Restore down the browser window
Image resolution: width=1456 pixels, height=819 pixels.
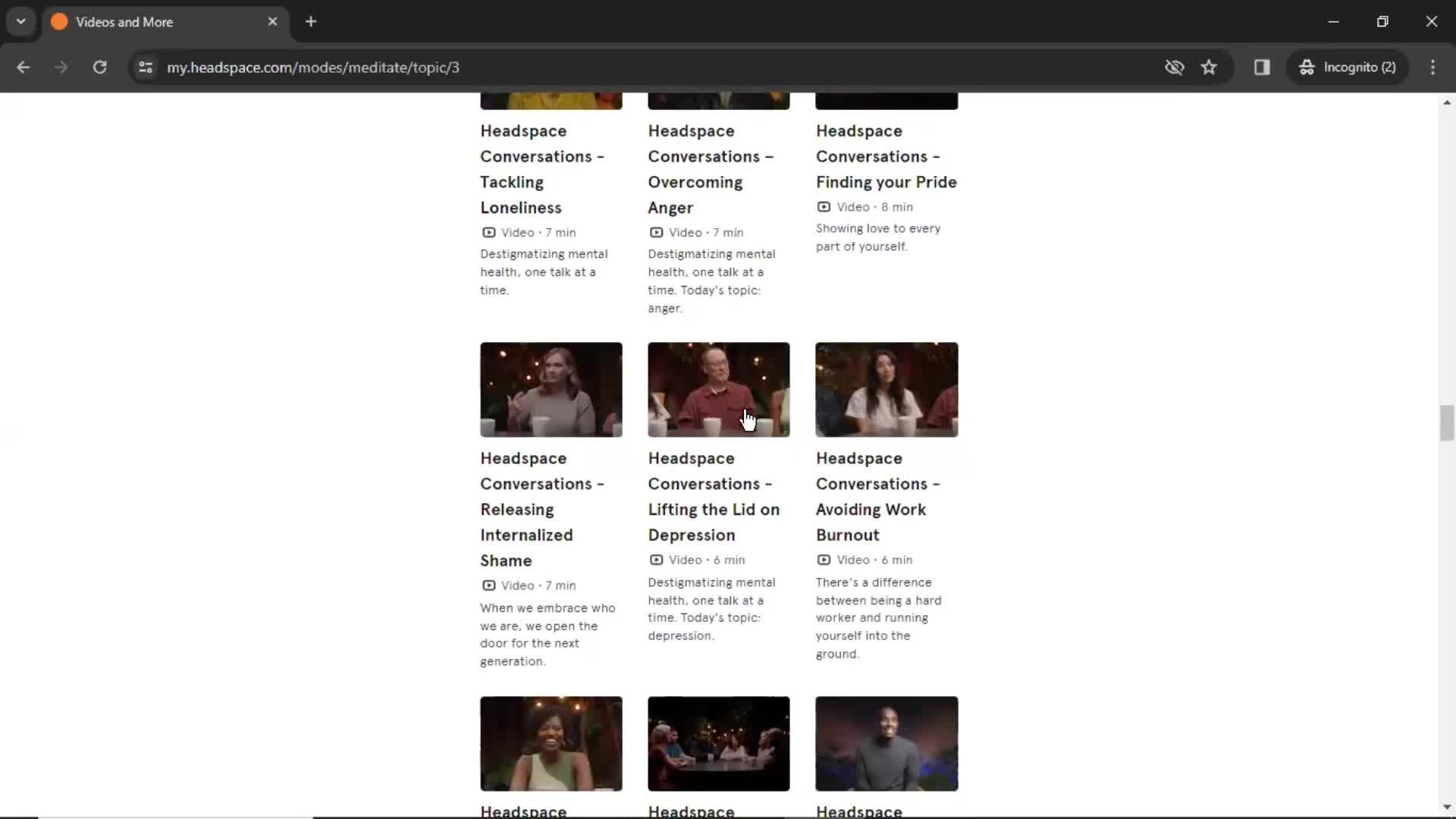(1382, 21)
